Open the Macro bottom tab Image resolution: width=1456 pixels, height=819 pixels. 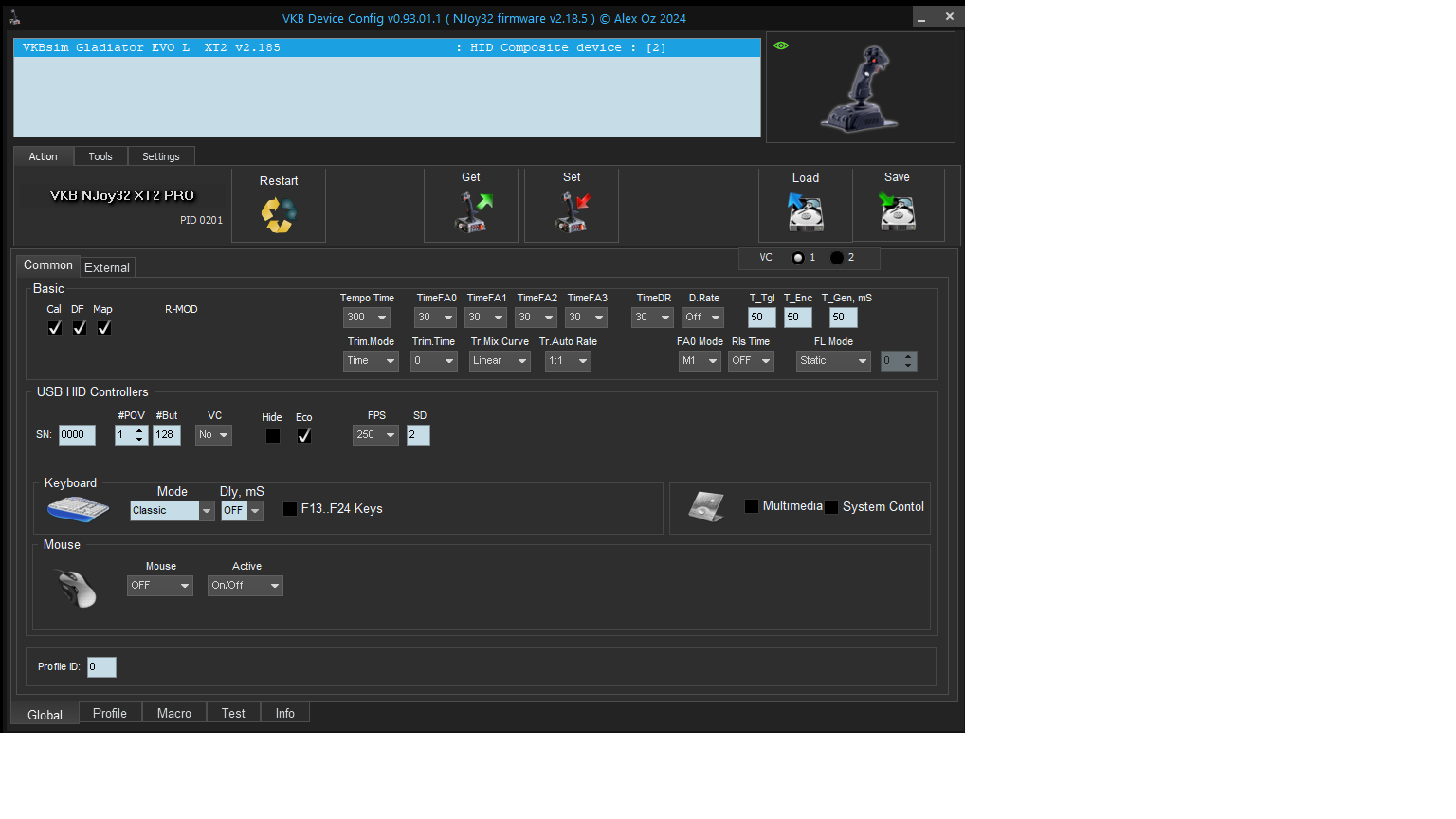point(173,713)
